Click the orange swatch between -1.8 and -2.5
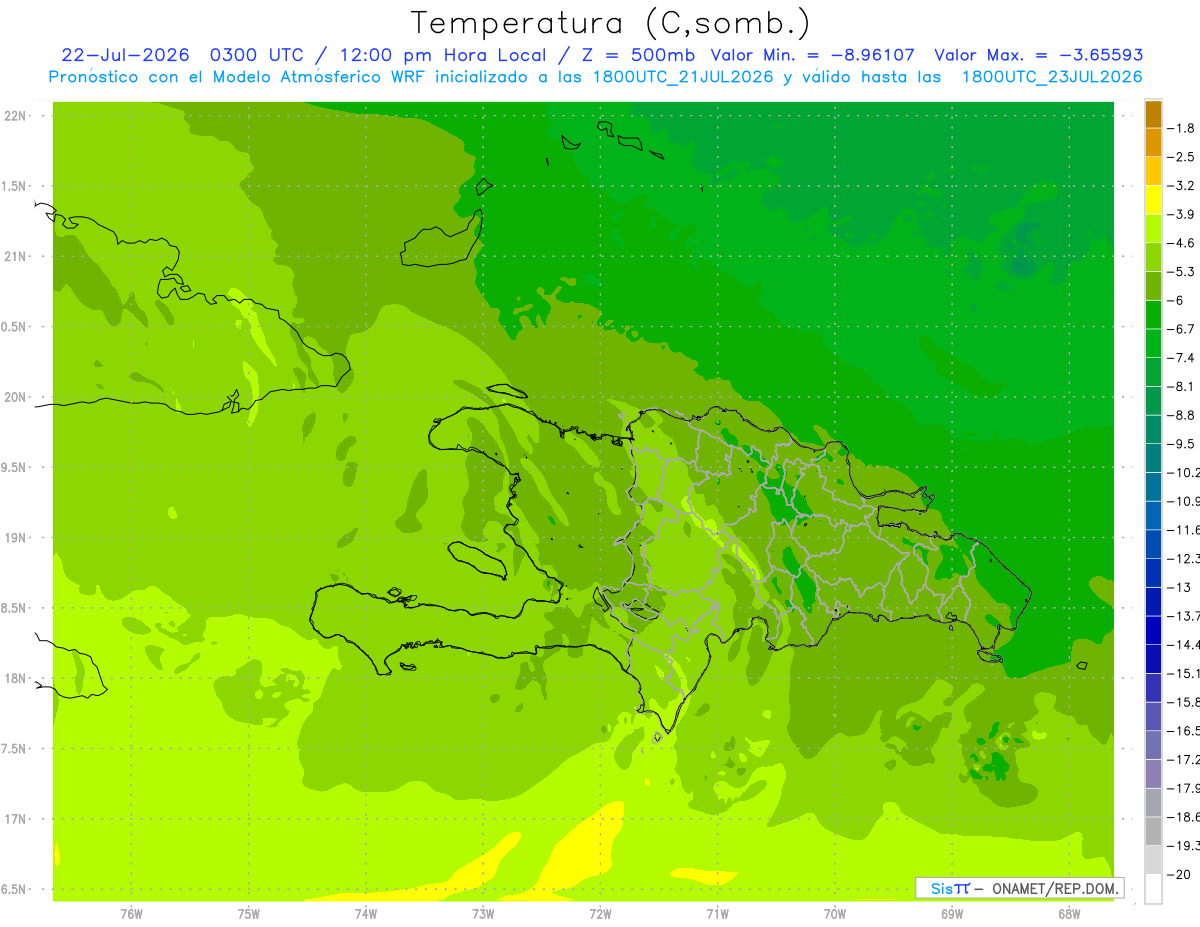1200x927 pixels. point(1153,143)
